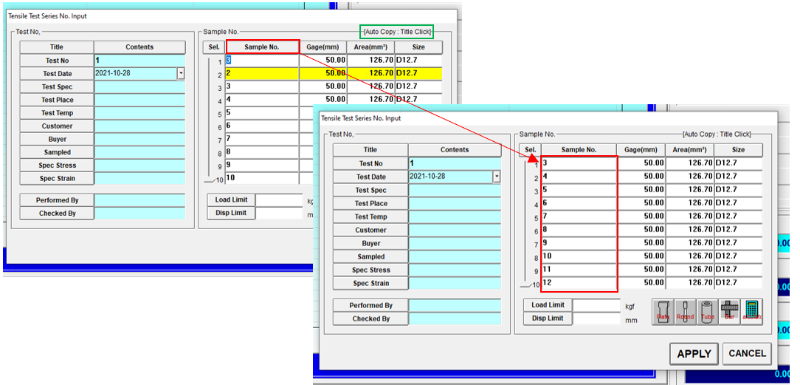Click Gage(mm) column header in rear dialog
The image size is (800, 385).
323,47
